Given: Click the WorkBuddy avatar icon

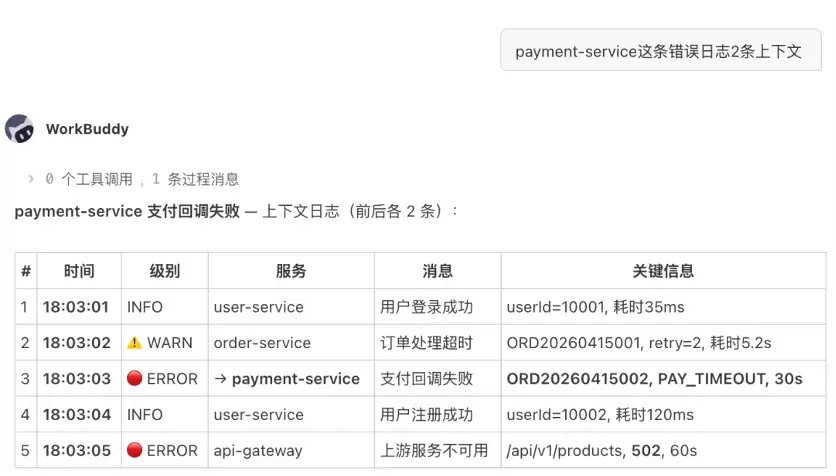Looking at the screenshot, I should (x=19, y=129).
